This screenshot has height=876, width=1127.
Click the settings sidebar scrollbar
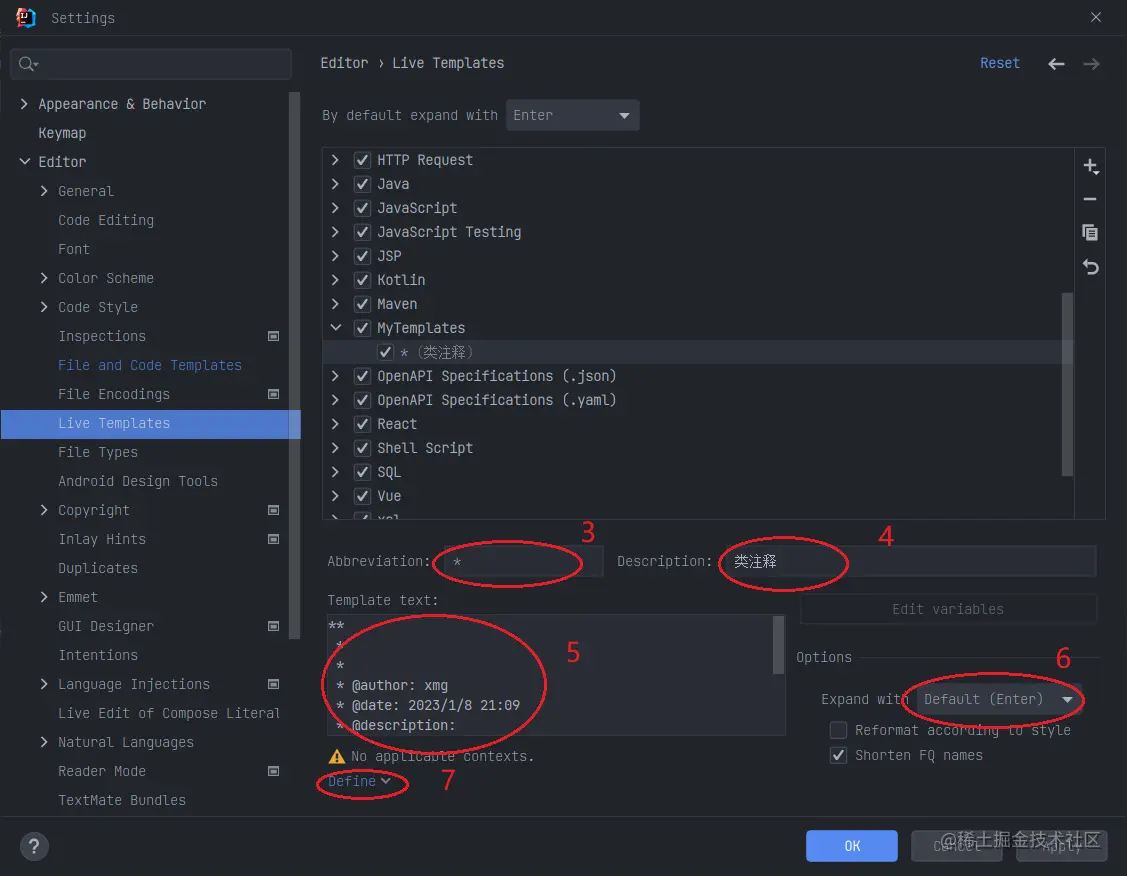(294, 365)
